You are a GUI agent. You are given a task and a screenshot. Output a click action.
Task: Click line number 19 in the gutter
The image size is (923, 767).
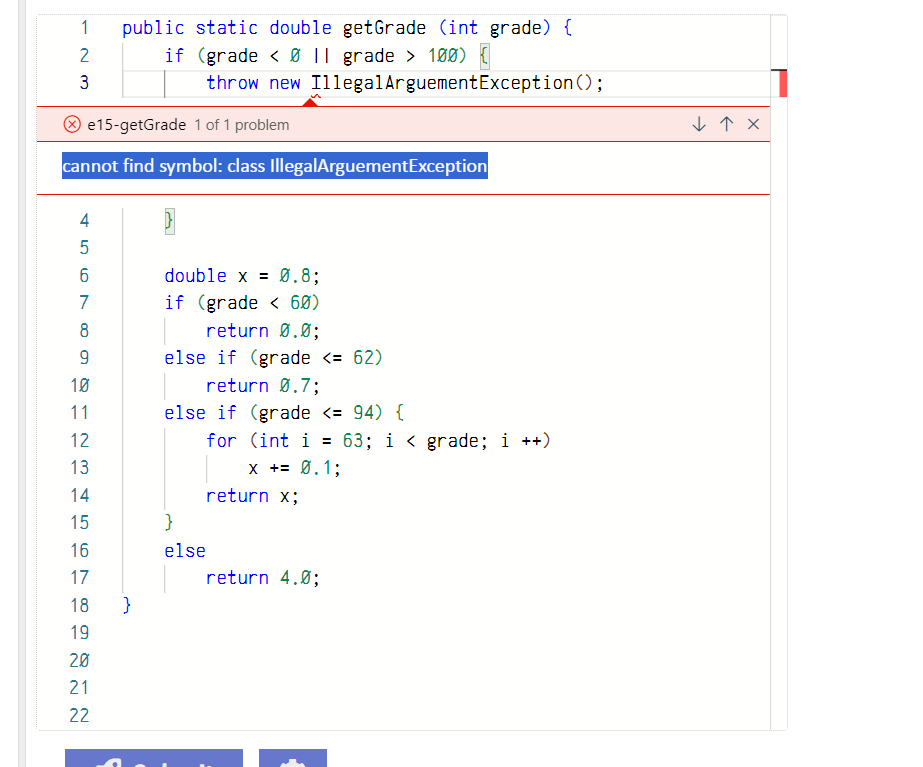[x=79, y=633]
